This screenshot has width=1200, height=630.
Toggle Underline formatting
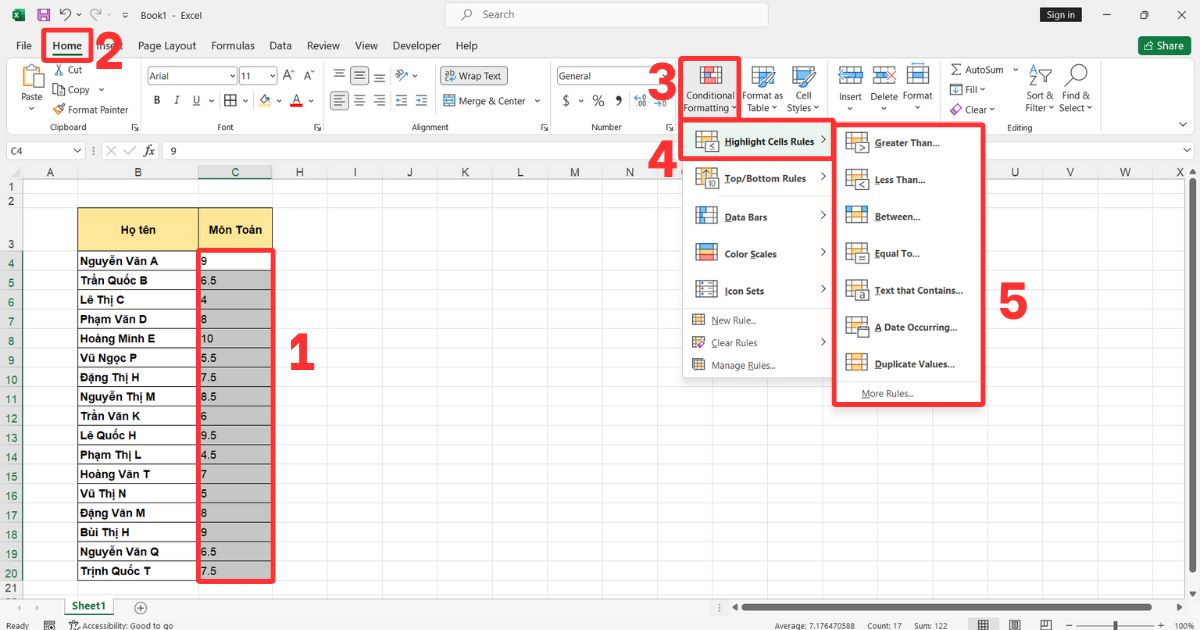click(x=198, y=101)
